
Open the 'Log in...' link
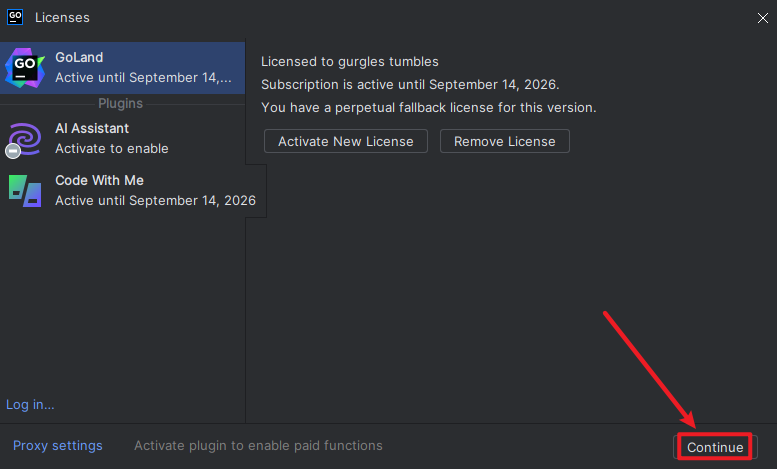click(x=30, y=405)
